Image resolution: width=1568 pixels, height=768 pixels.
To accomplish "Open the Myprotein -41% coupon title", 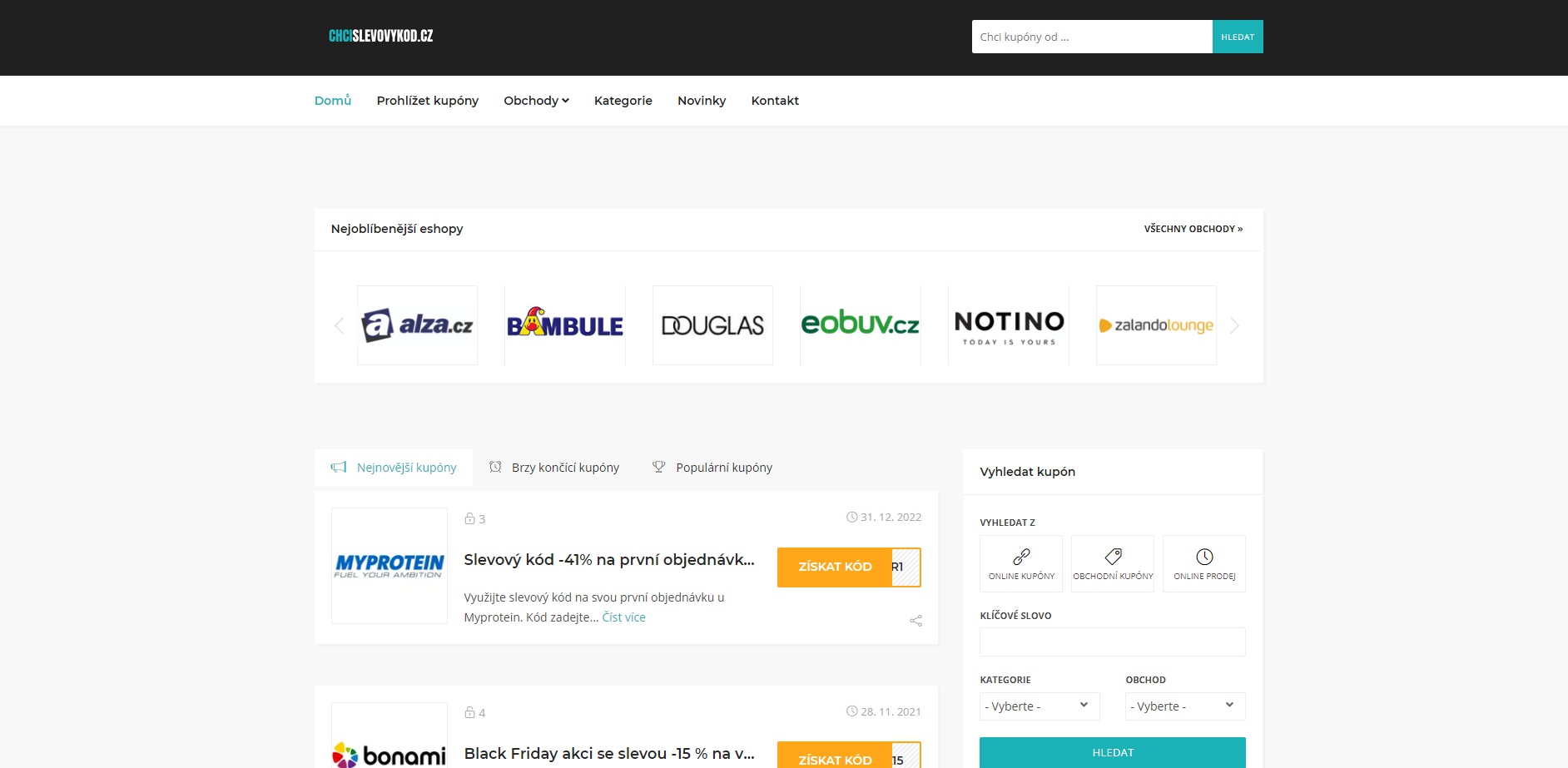I will pyautogui.click(x=609, y=560).
